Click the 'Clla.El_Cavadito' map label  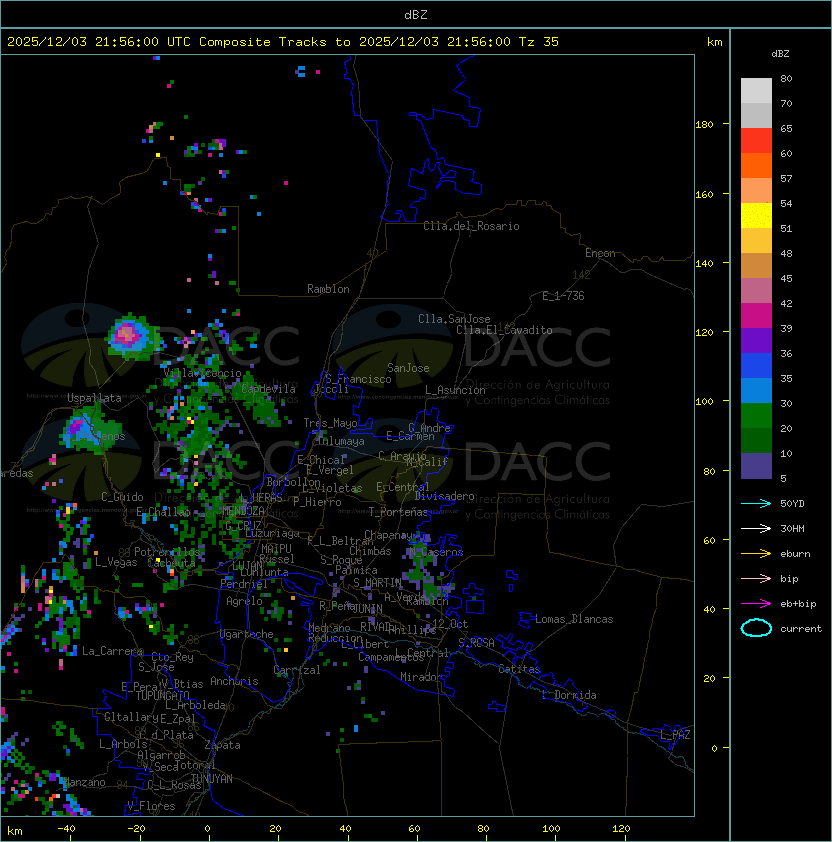(x=504, y=330)
